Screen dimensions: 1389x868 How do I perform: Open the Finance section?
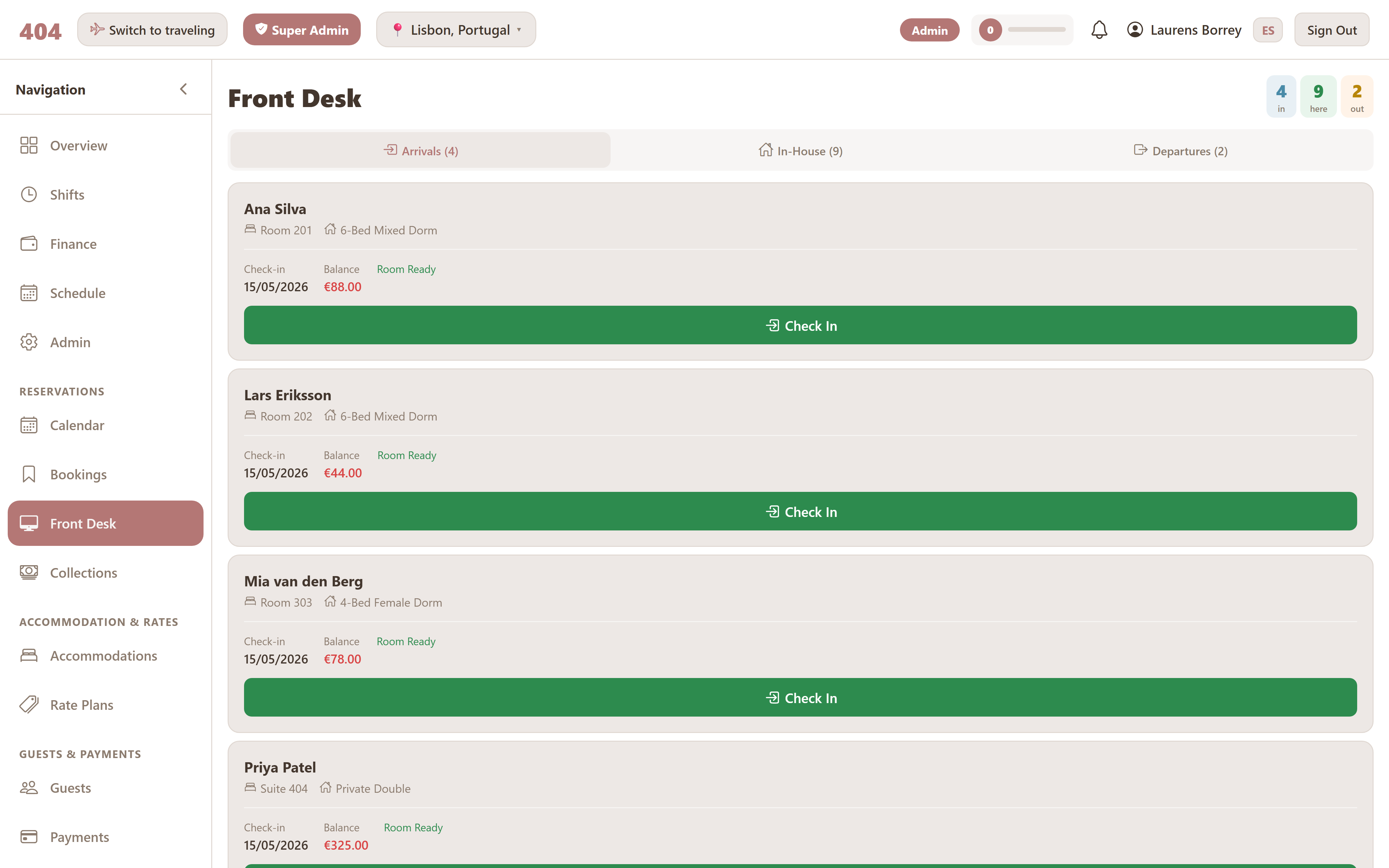(x=105, y=244)
